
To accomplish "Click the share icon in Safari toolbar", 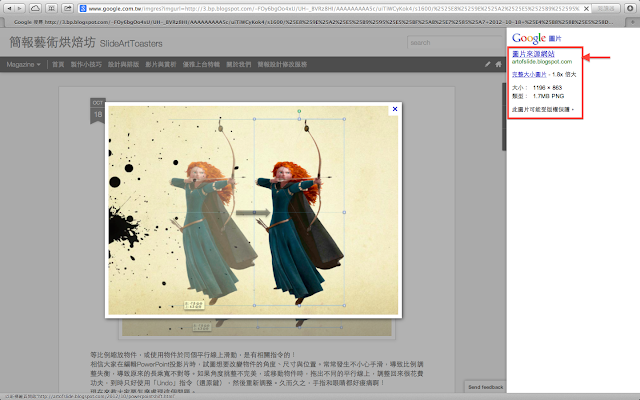I will click(67, 8).
